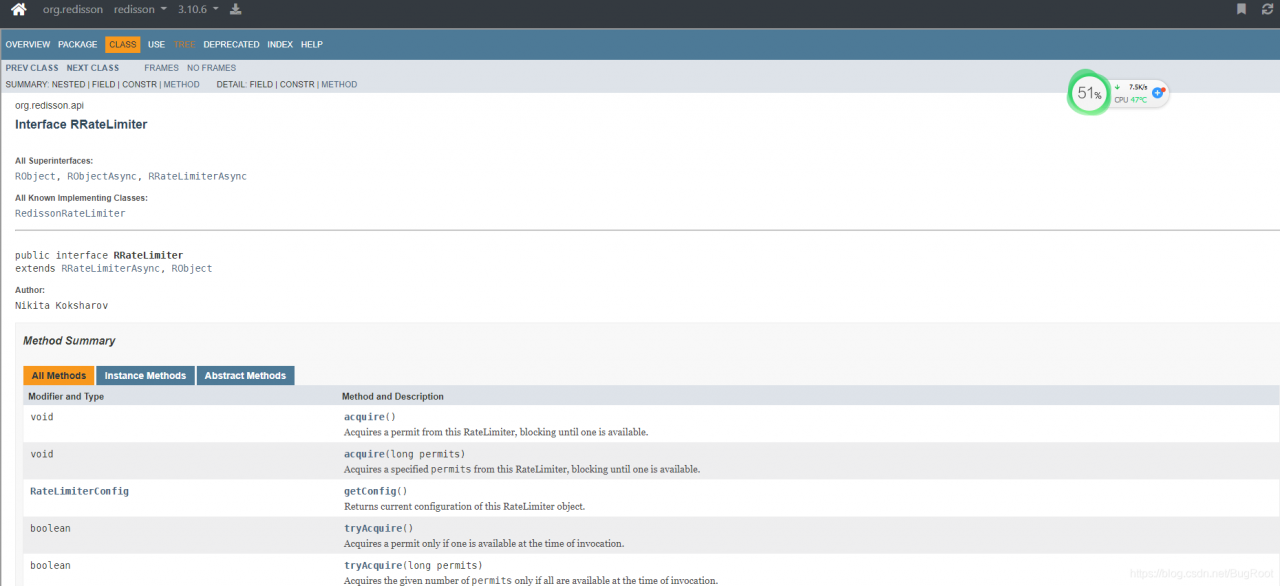This screenshot has width=1280, height=586.
Task: Open the OVERVIEW navigation item
Action: [x=28, y=45]
